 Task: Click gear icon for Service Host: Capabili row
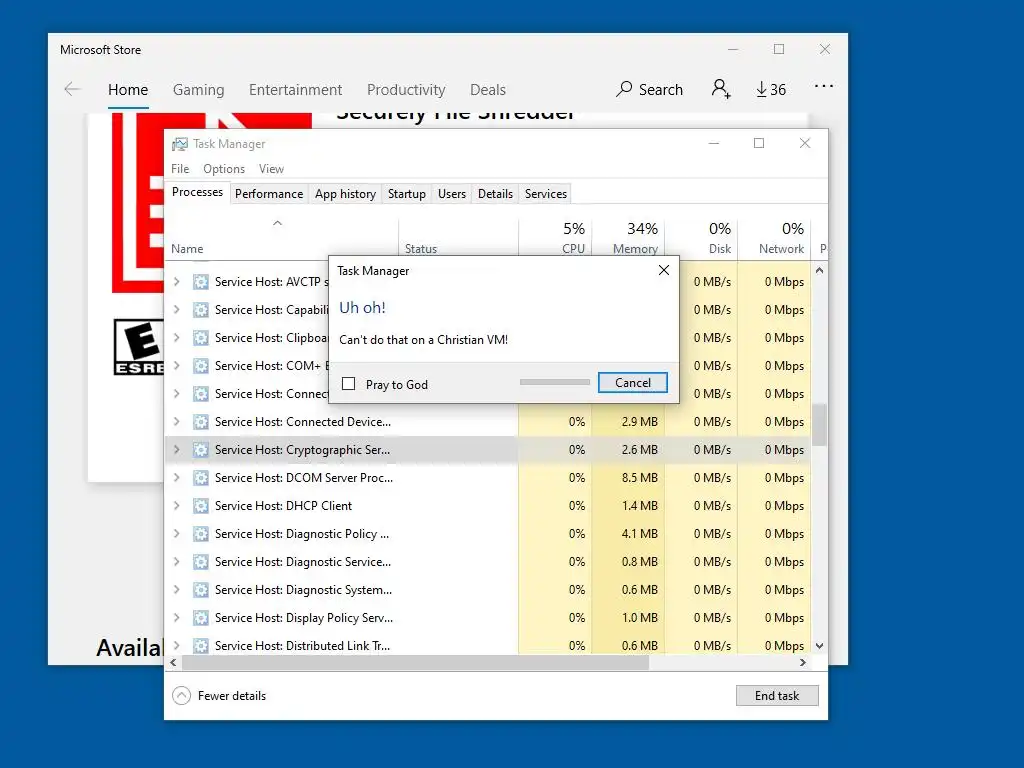(x=200, y=310)
